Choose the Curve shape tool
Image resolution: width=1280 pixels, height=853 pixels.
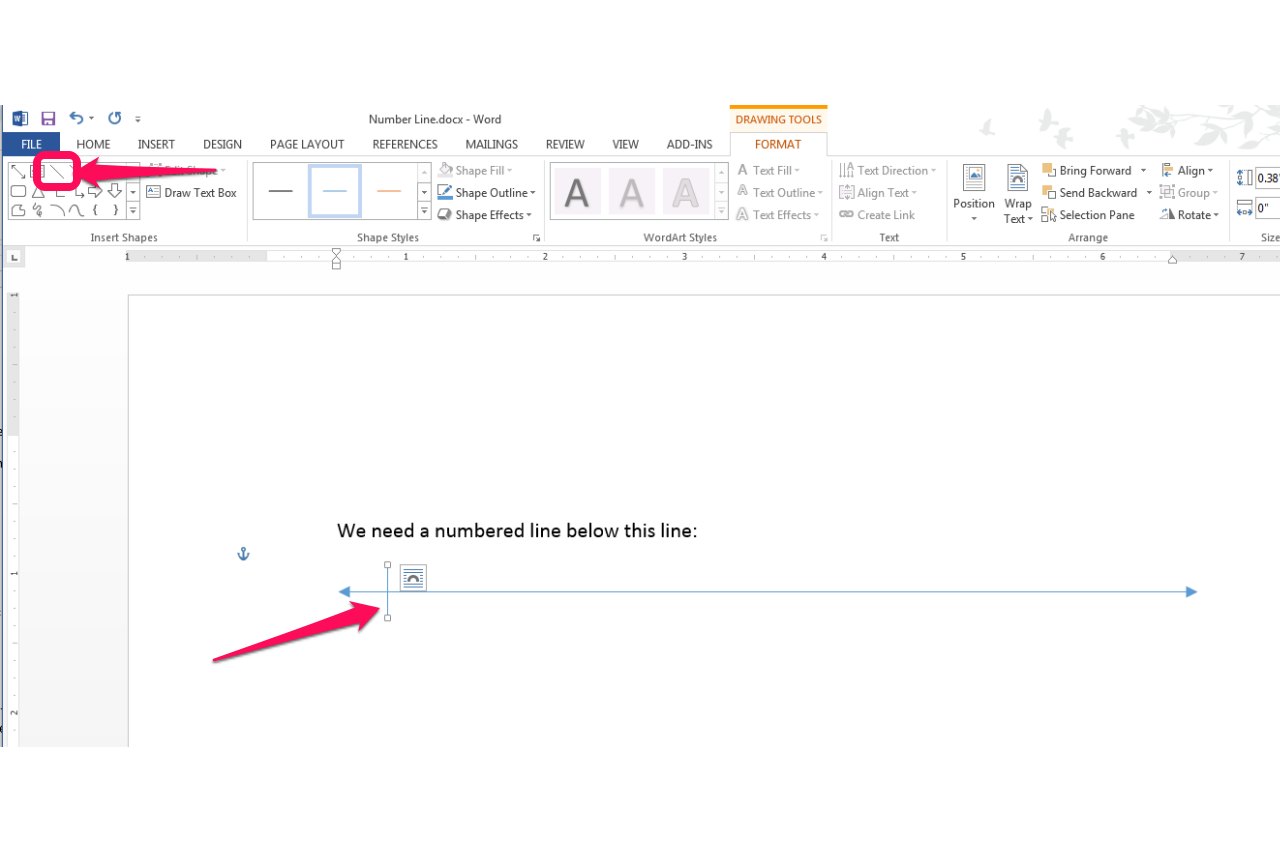[x=76, y=210]
